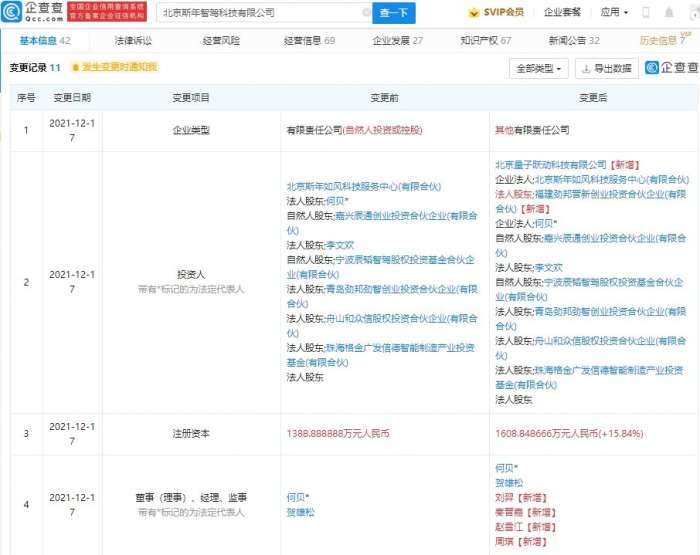Enable 发生变更时通知我 change notification
The width and height of the screenshot is (700, 555).
pos(118,67)
